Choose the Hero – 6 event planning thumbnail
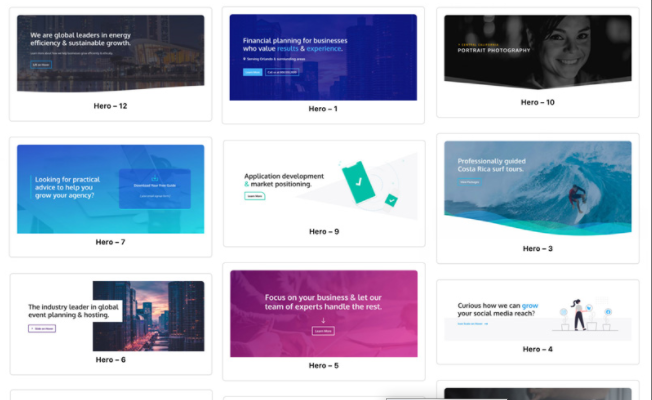 pos(110,314)
